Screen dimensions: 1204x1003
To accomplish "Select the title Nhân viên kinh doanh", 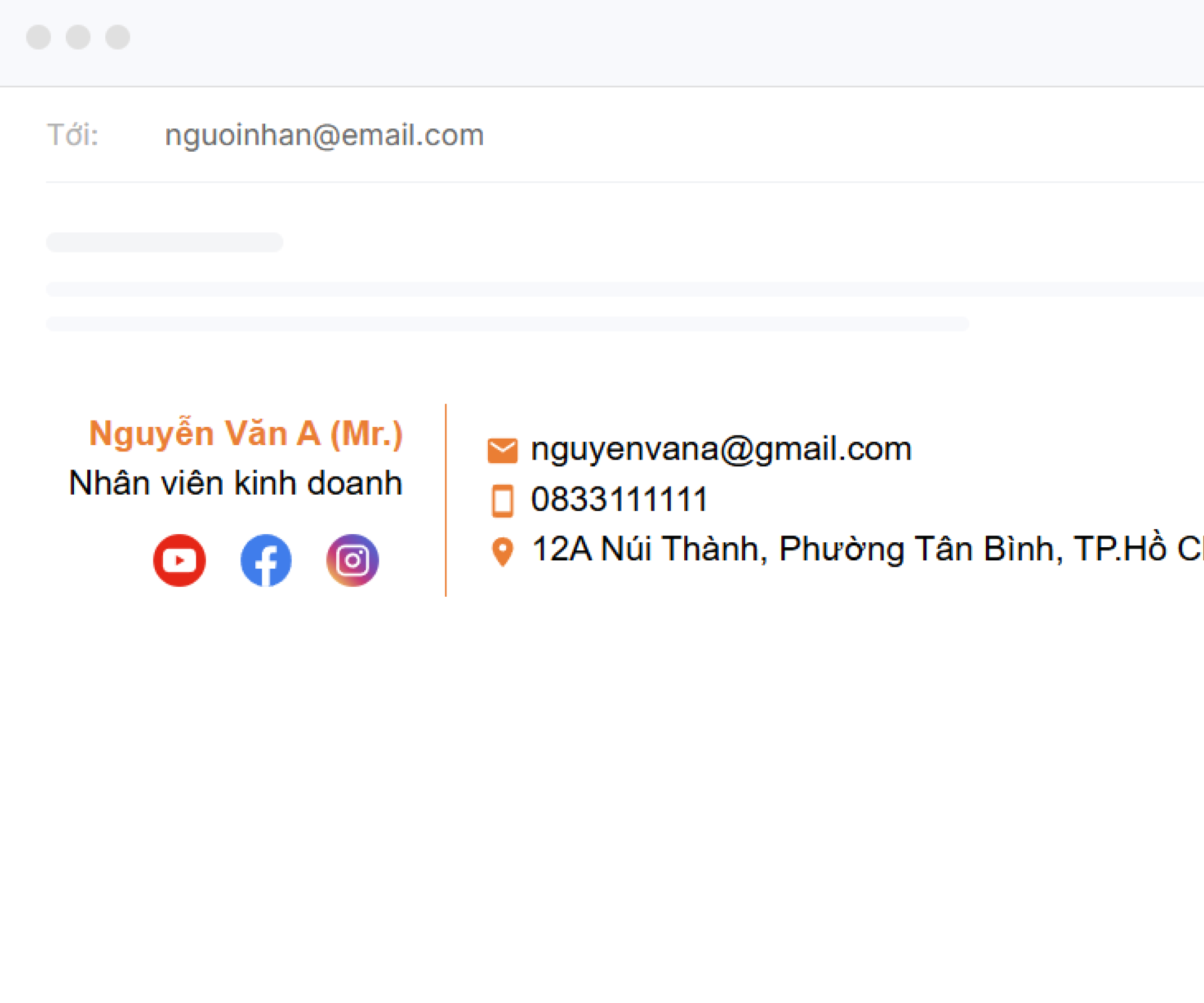I will [236, 483].
